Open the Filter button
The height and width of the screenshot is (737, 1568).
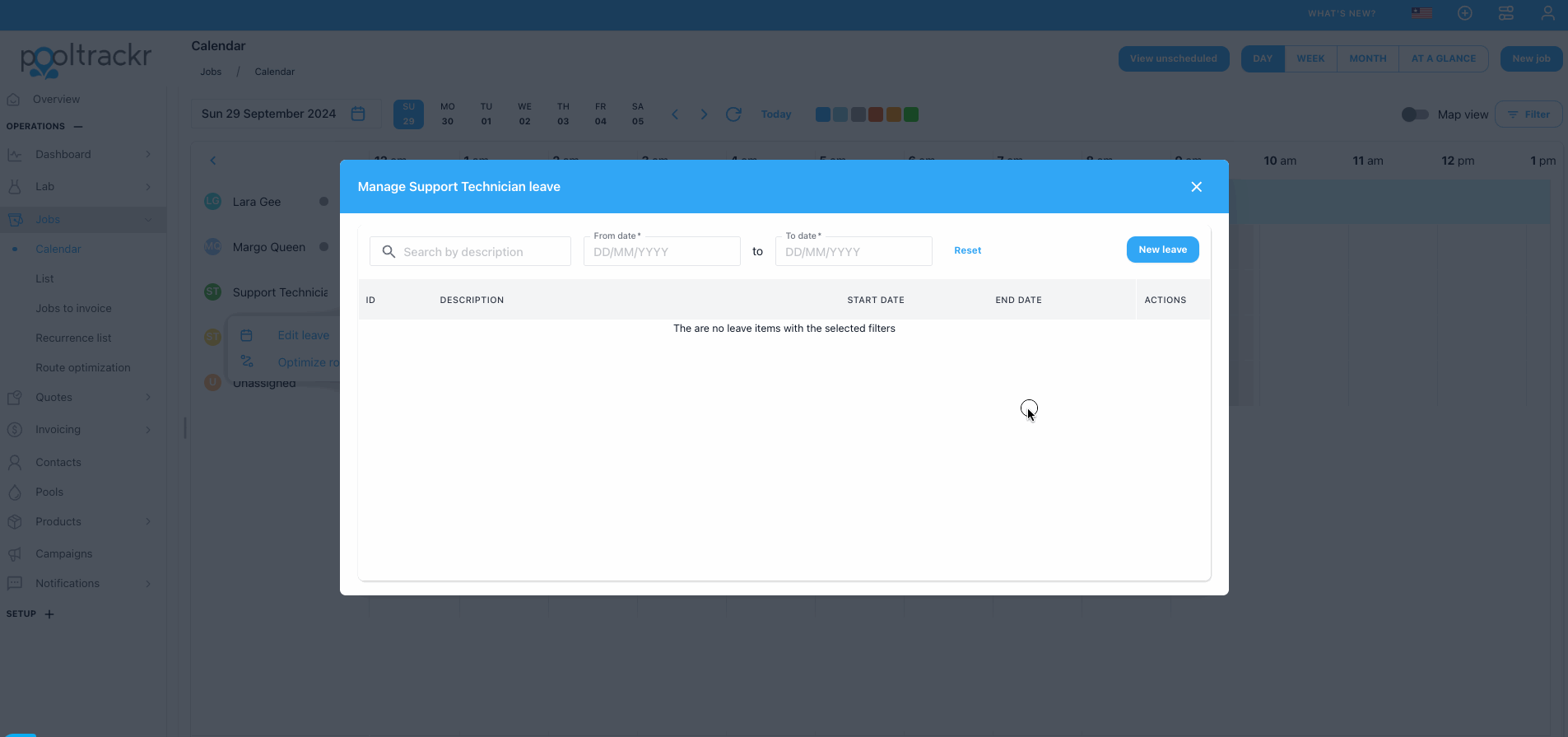(x=1528, y=114)
